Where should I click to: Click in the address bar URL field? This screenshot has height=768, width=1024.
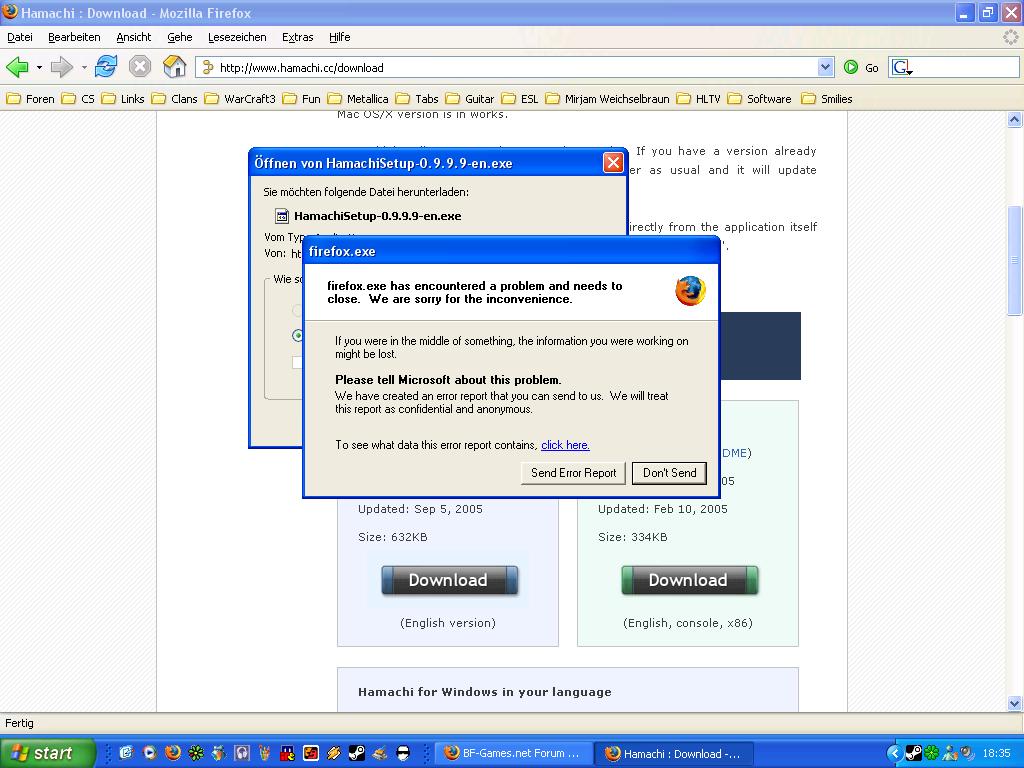[507, 67]
